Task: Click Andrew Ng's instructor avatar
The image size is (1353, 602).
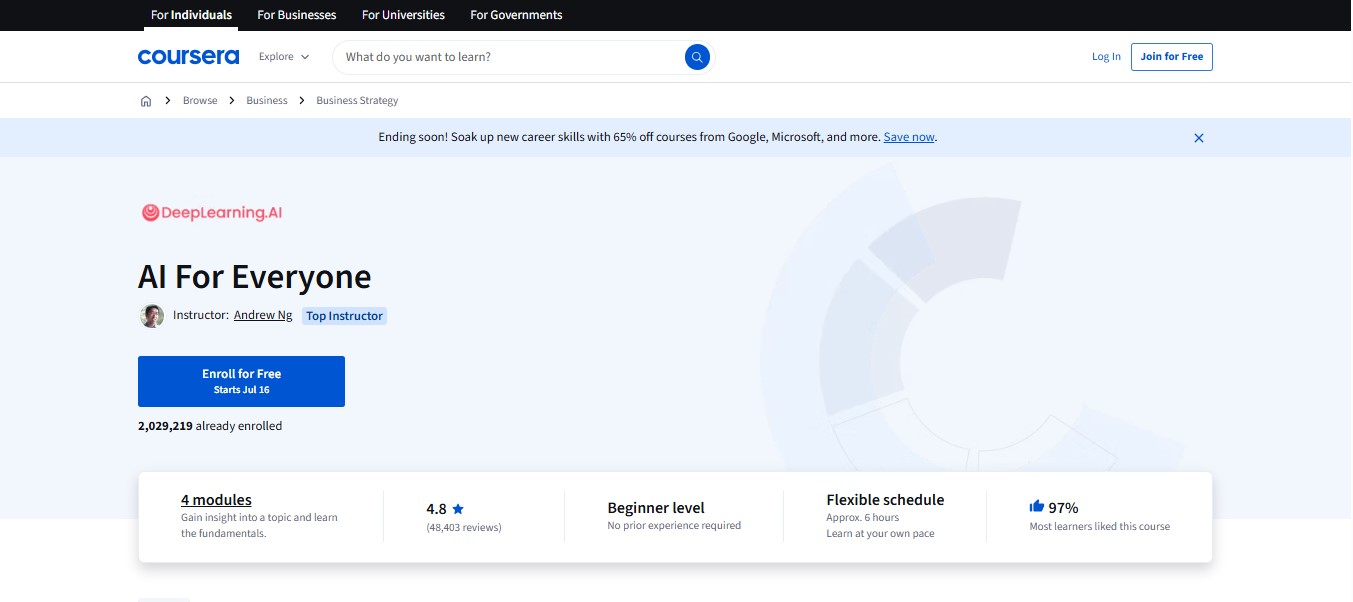Action: pos(152,316)
